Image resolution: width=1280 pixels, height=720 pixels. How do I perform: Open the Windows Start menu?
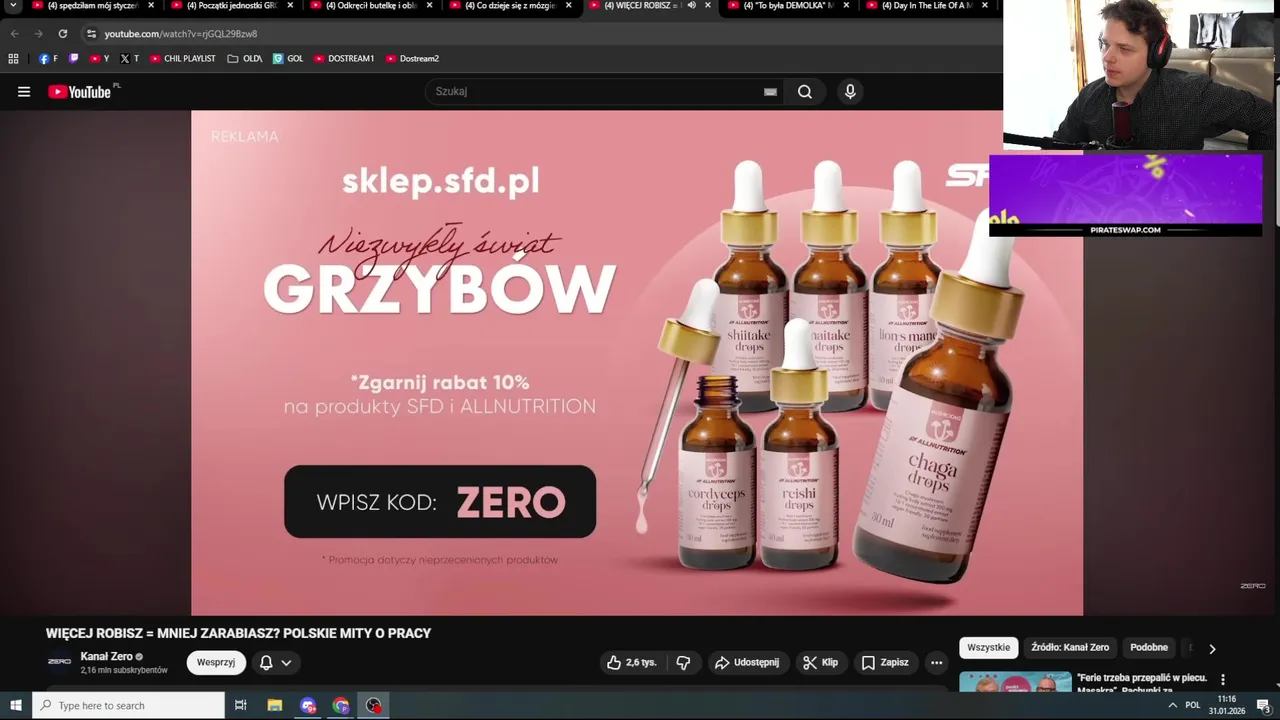pos(16,706)
